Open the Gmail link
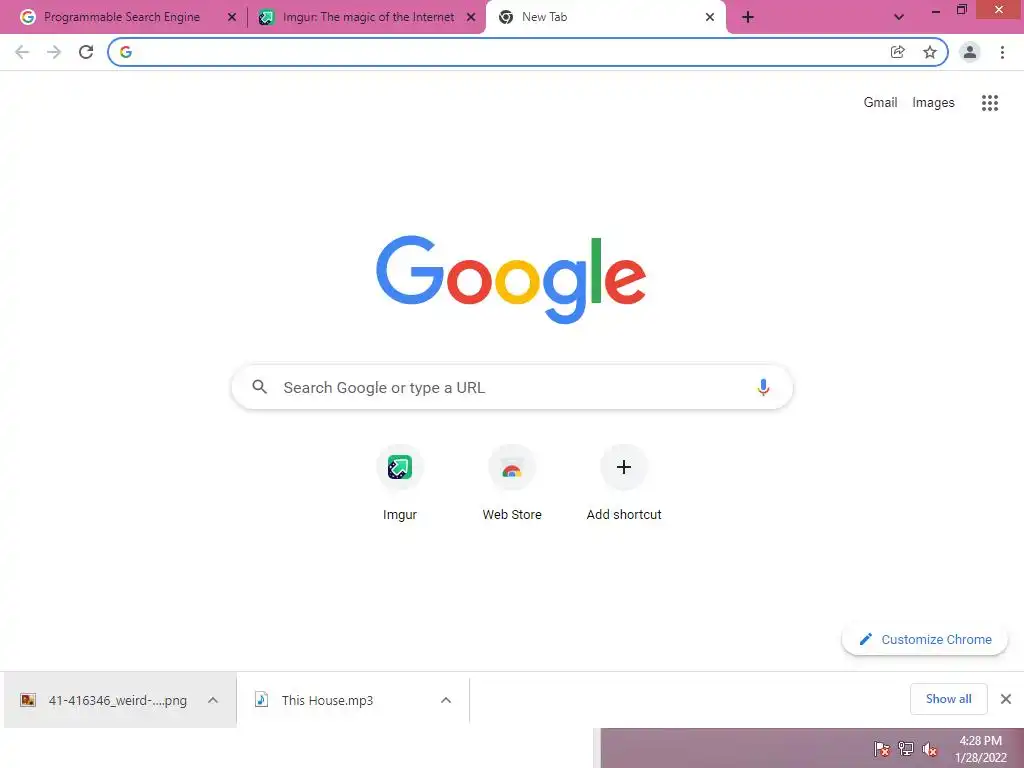The height and width of the screenshot is (768, 1024). coord(880,103)
